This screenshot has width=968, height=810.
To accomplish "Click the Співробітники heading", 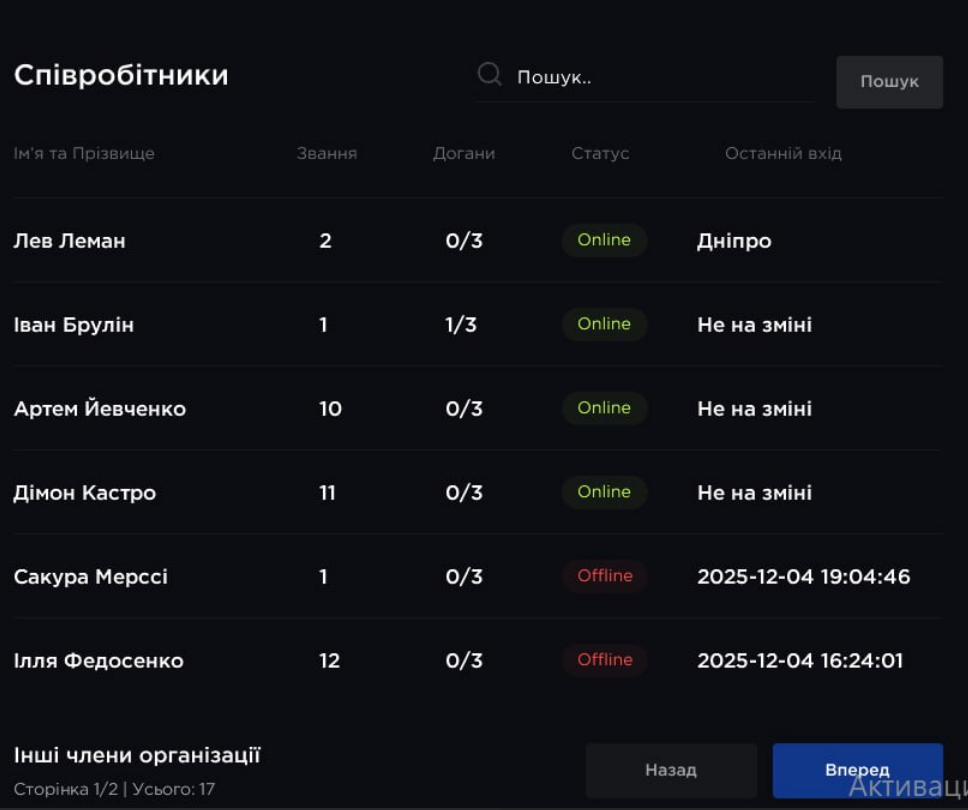I will click(121, 75).
